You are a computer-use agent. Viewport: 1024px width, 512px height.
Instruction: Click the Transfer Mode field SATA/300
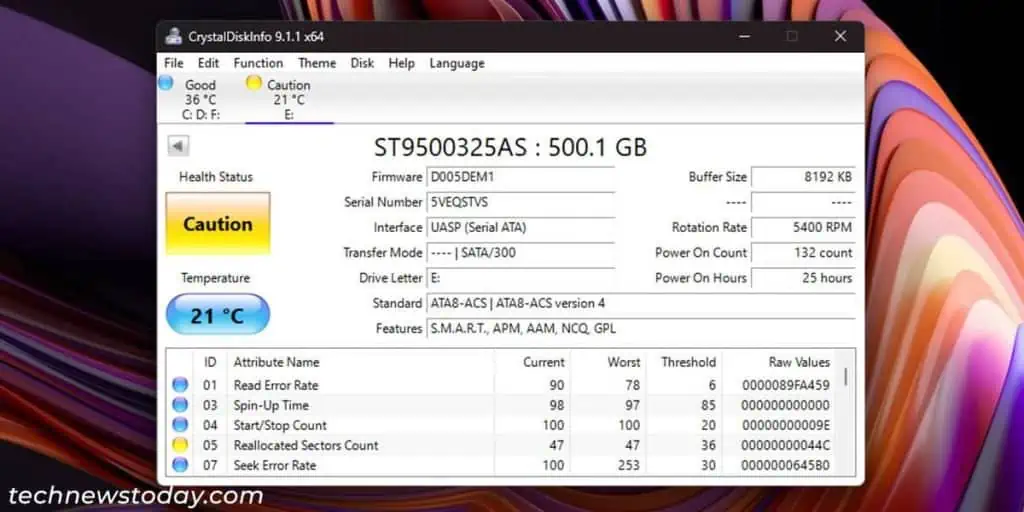pyautogui.click(x=520, y=253)
